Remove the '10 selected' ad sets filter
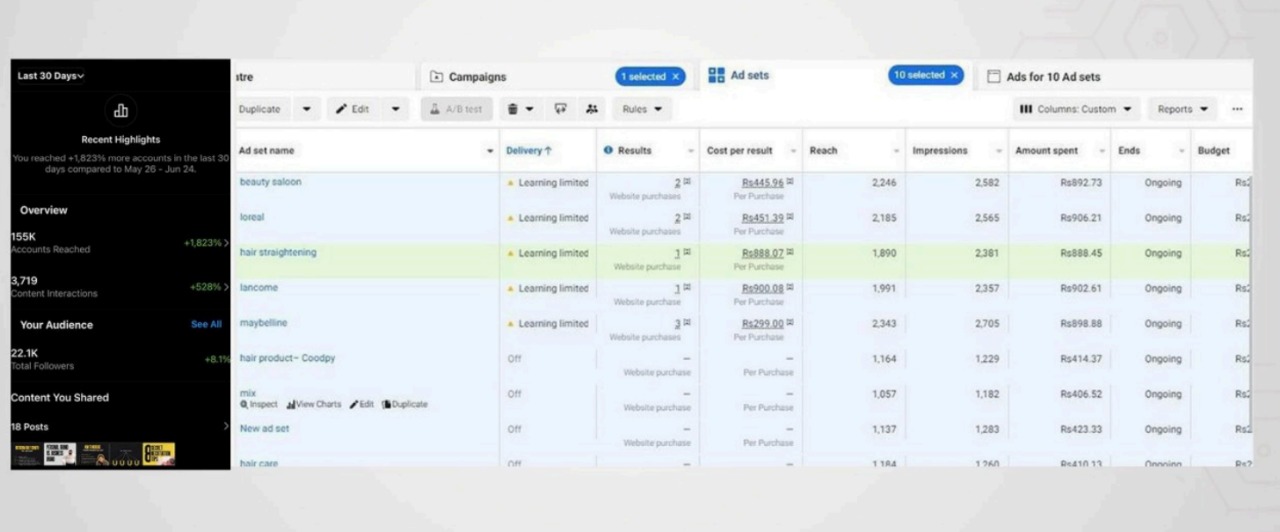 click(x=954, y=75)
